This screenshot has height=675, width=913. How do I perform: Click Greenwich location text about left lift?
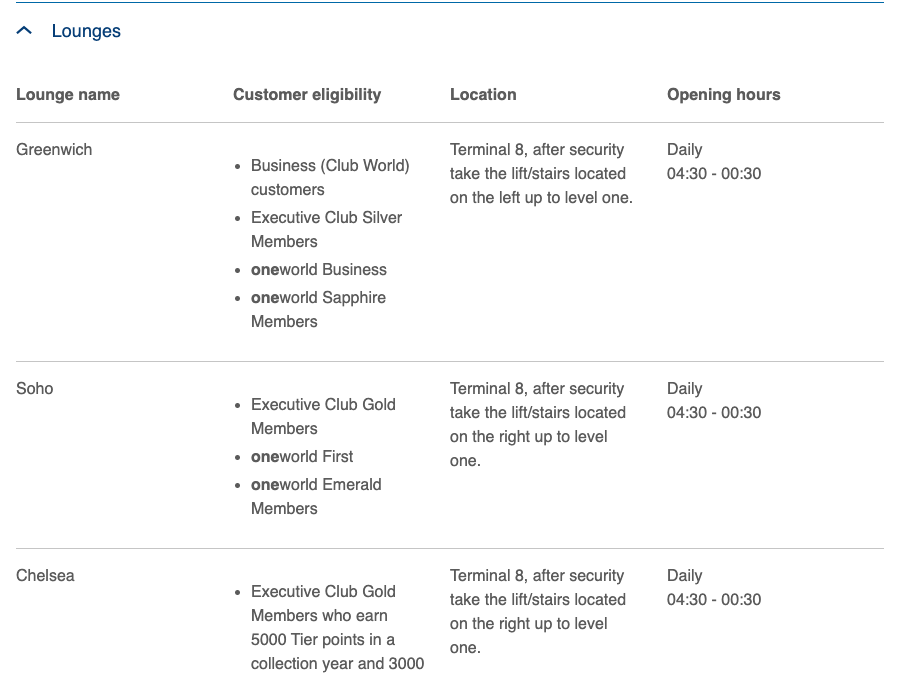(x=541, y=174)
